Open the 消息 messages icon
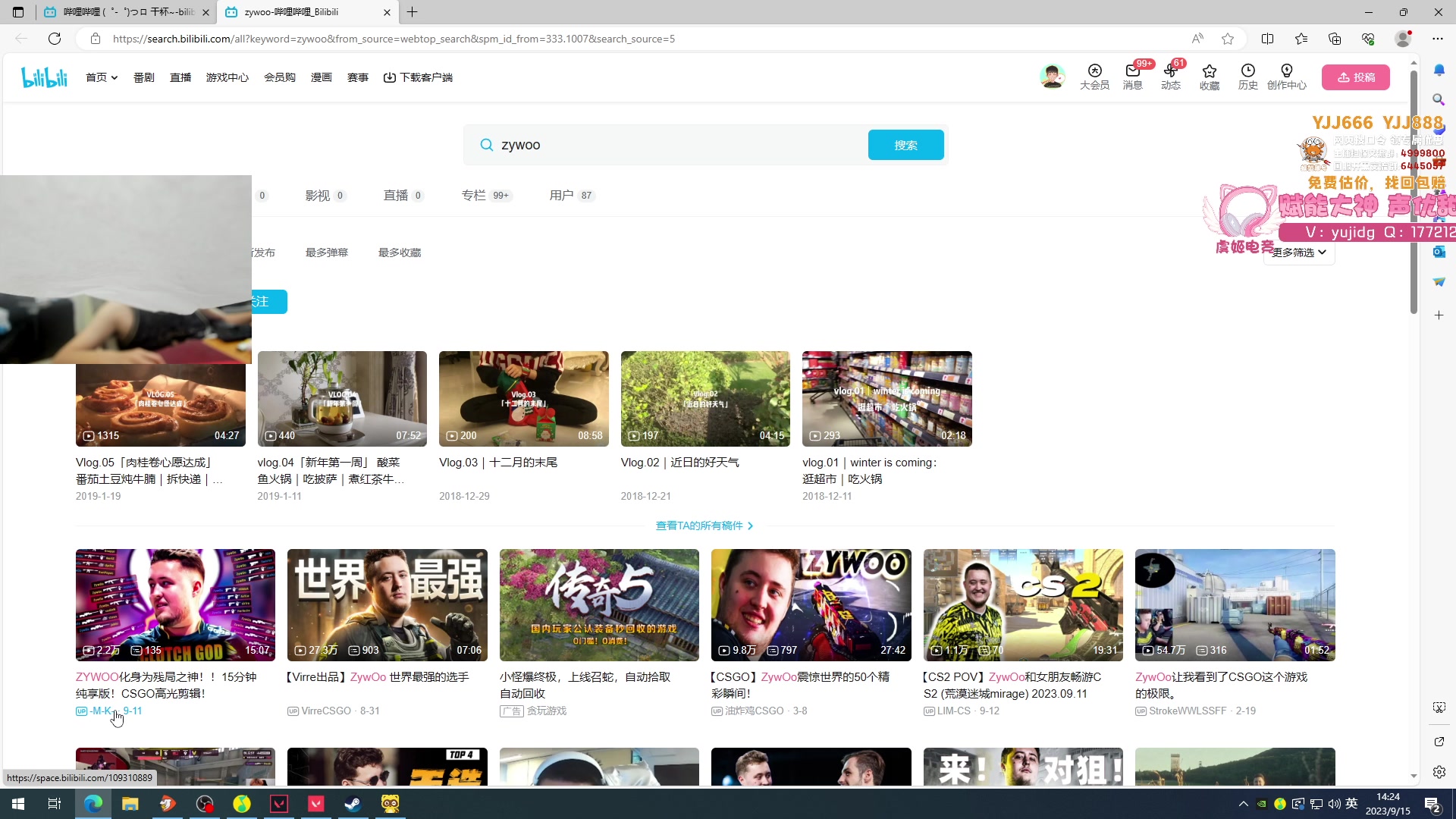Screen dimensions: 1456x819 (x=1132, y=77)
